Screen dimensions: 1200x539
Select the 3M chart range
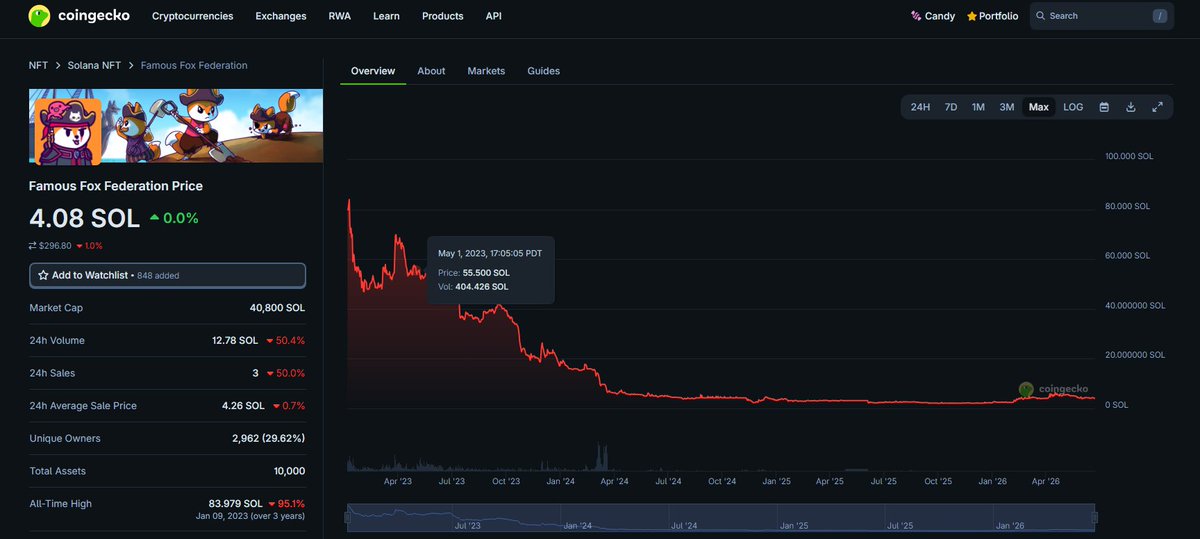coord(1007,107)
